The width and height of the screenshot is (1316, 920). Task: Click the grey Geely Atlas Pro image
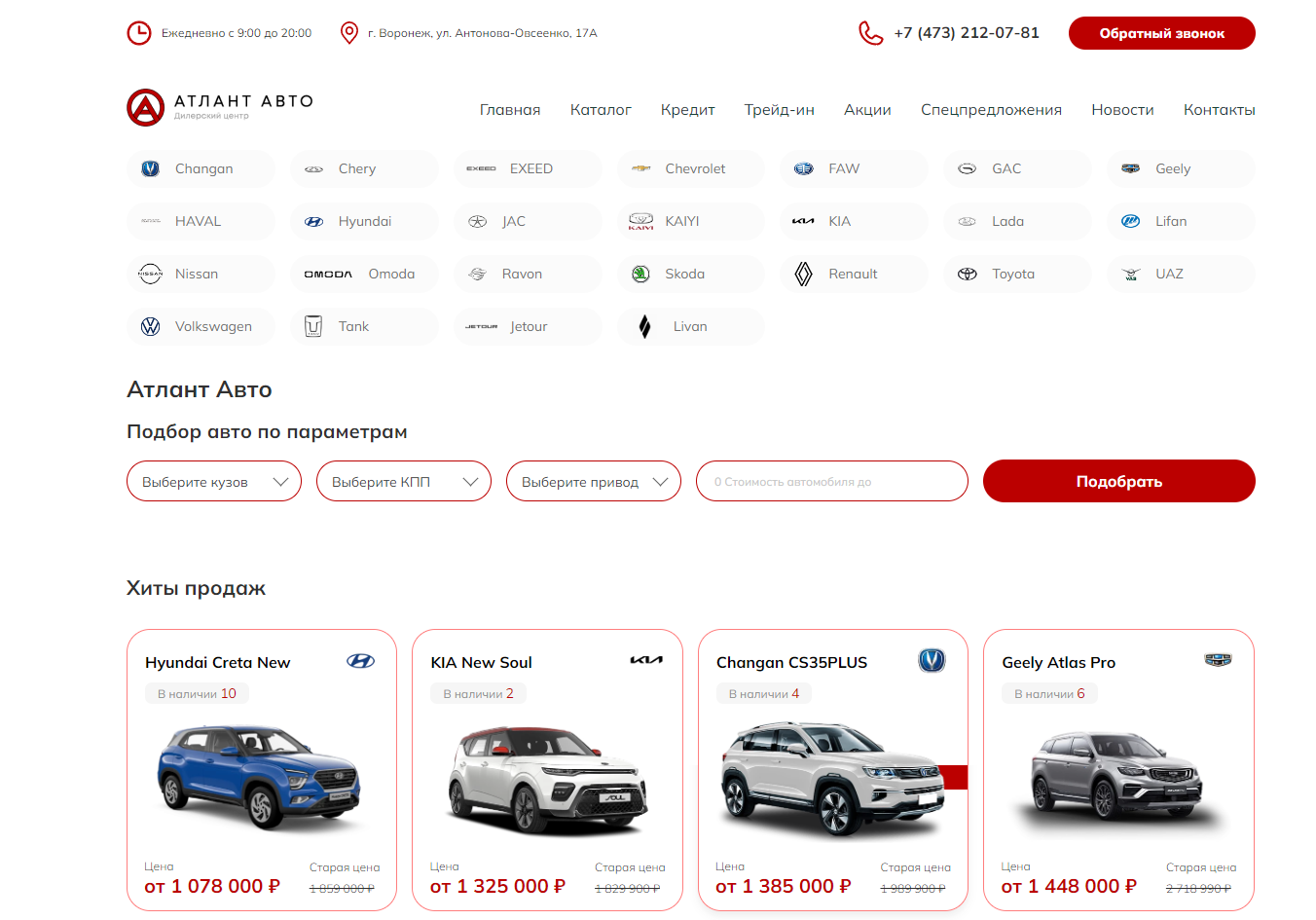click(1119, 779)
